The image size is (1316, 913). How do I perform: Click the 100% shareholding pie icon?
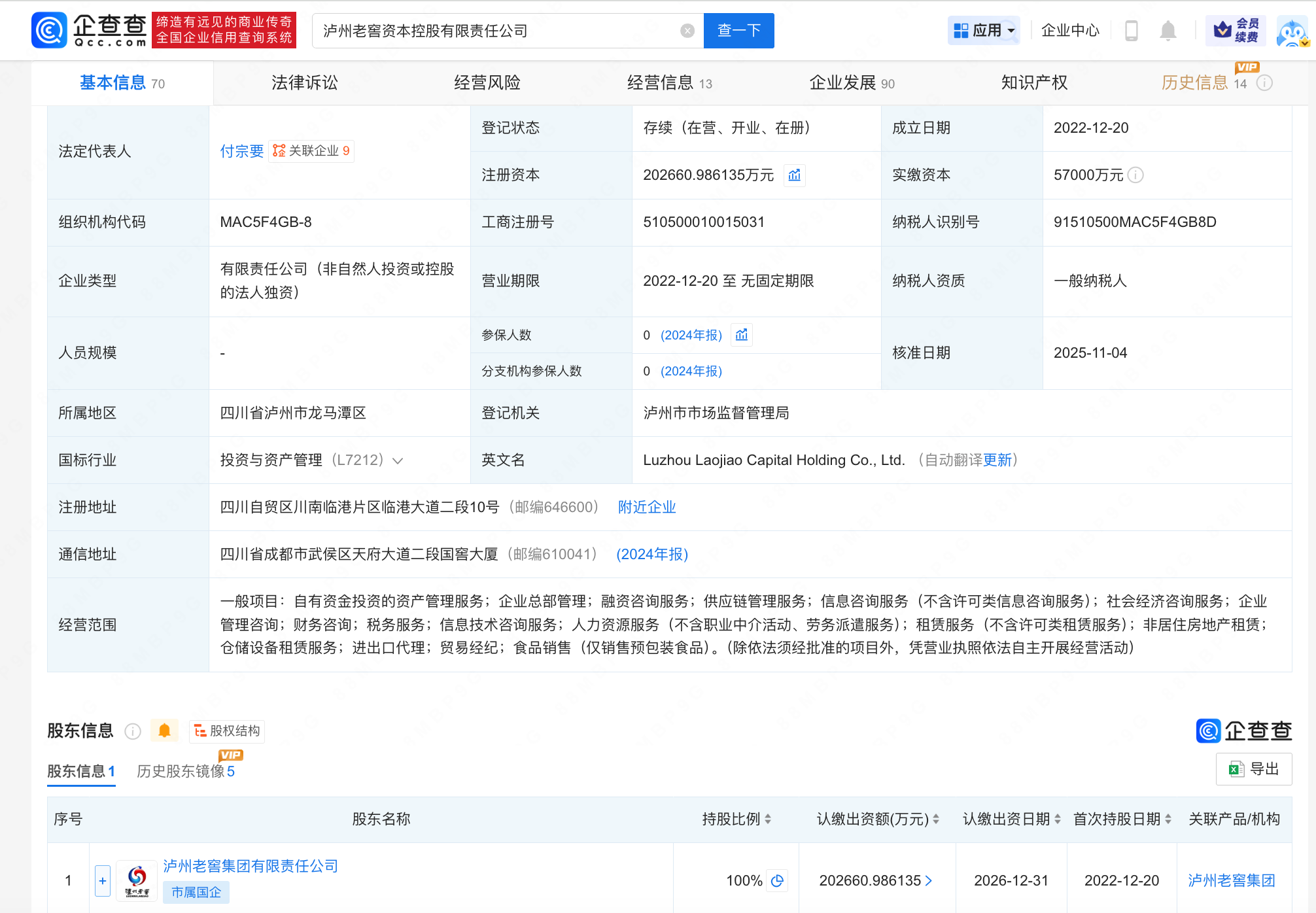click(777, 881)
